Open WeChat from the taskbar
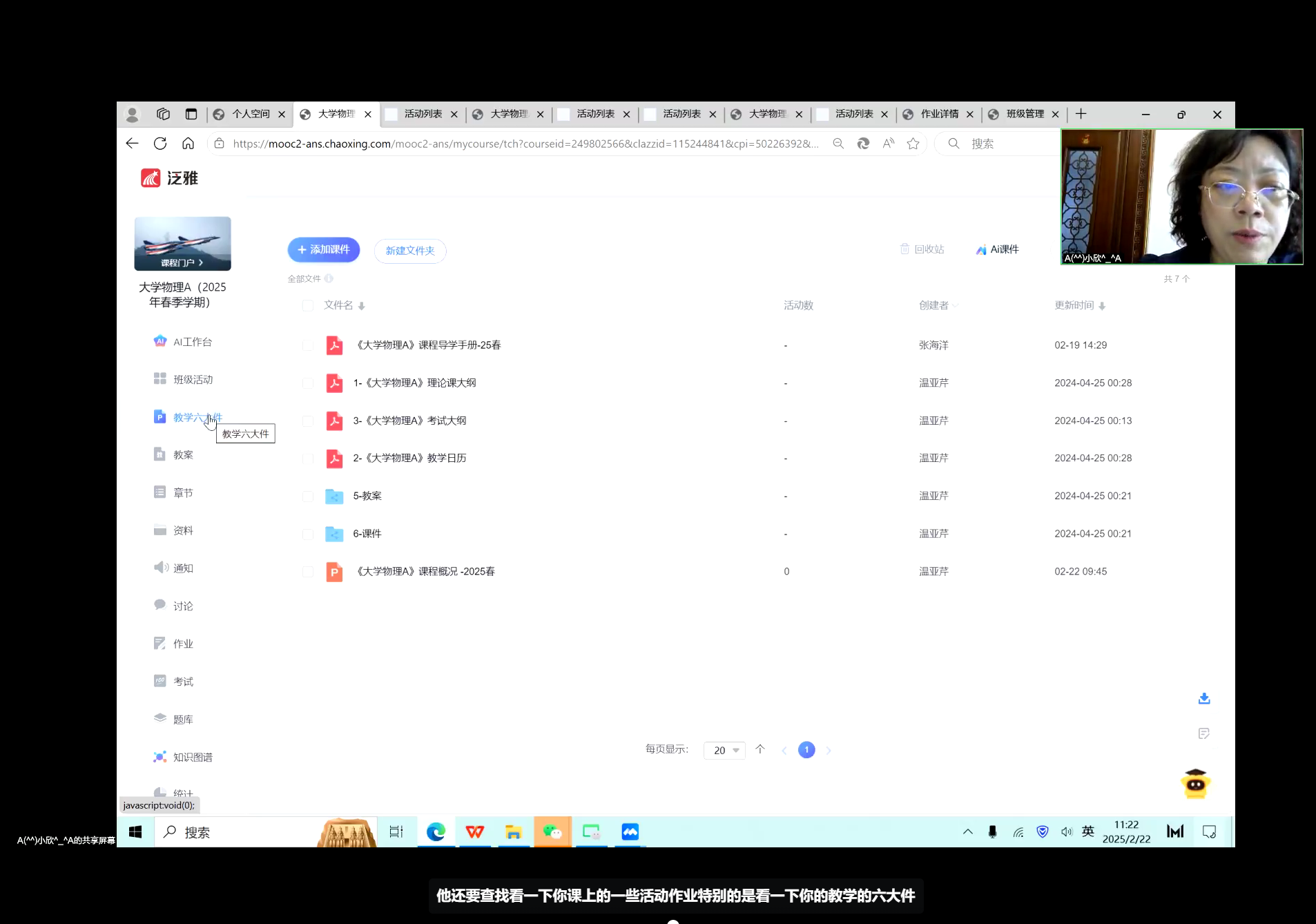Screen dimensions: 1316x924 tap(552, 831)
